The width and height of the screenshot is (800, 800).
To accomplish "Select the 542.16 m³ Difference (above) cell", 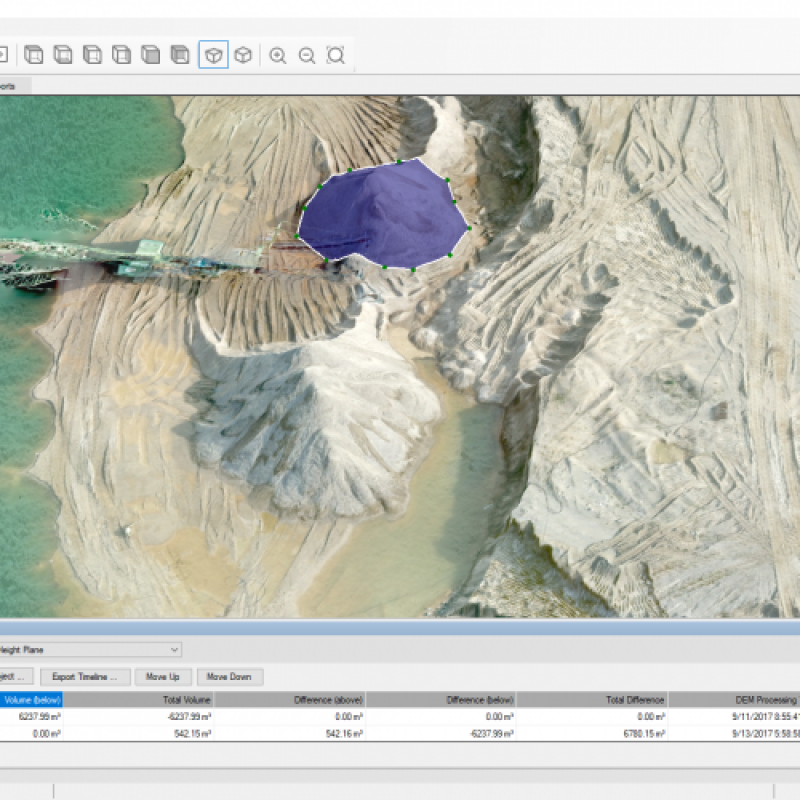I will [290, 734].
